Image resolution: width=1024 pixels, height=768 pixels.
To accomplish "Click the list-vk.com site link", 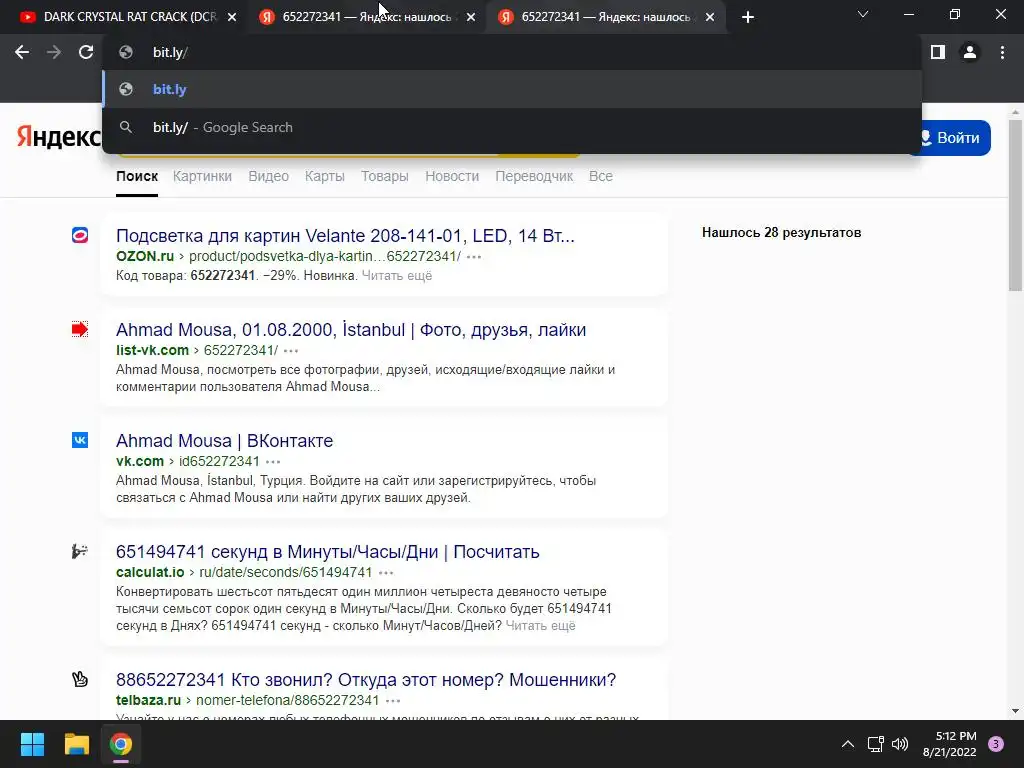I will pyautogui.click(x=152, y=350).
